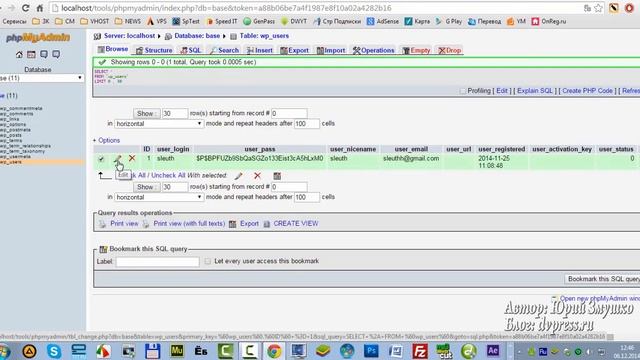Edit the sleuth row with the pencil icon

(118, 158)
